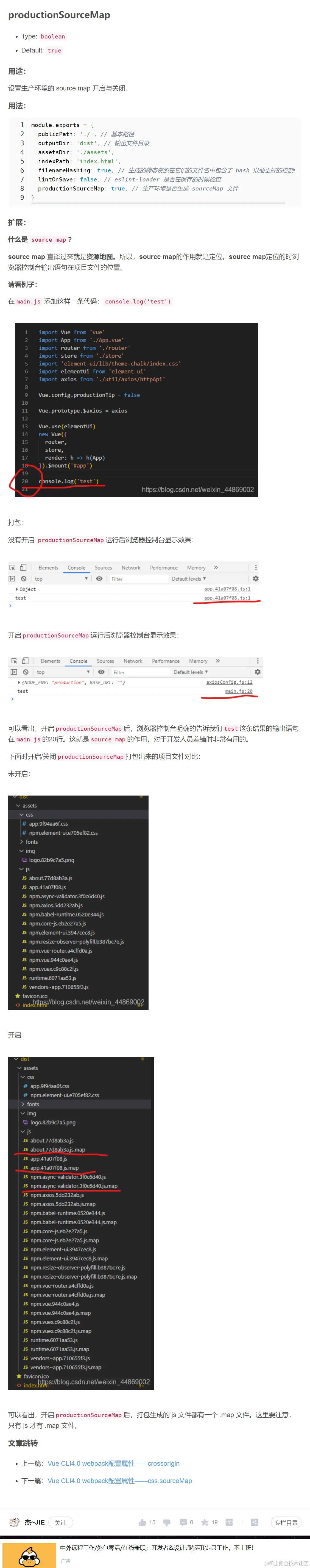Open Default levels dropdown in DevTools showing app.41a07f08.js
This screenshot has height=1568, width=310.
pyautogui.click(x=188, y=579)
